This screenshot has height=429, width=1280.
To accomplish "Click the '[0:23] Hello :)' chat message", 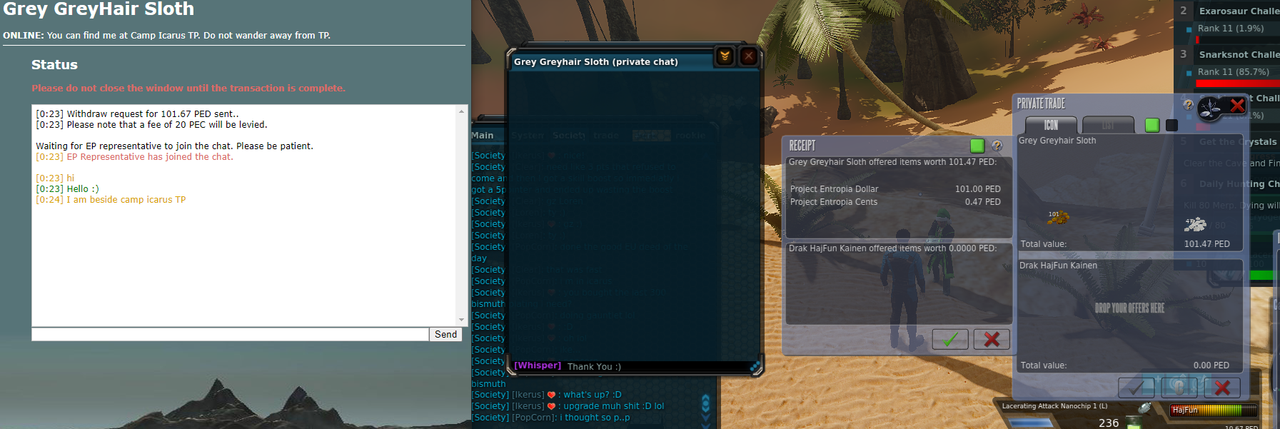I will click(67, 188).
